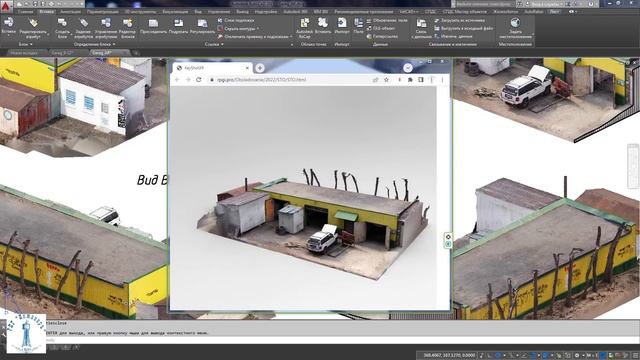
Task: Open the AutoCAD application menu logo
Action: (5, 6)
